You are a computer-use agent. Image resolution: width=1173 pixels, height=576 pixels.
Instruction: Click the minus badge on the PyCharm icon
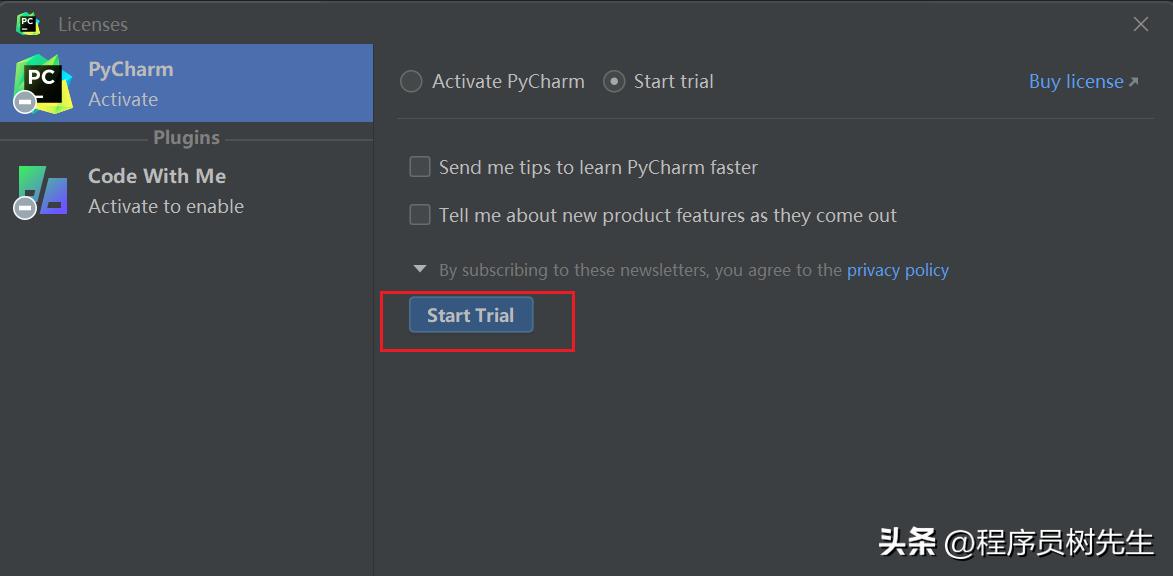click(25, 102)
